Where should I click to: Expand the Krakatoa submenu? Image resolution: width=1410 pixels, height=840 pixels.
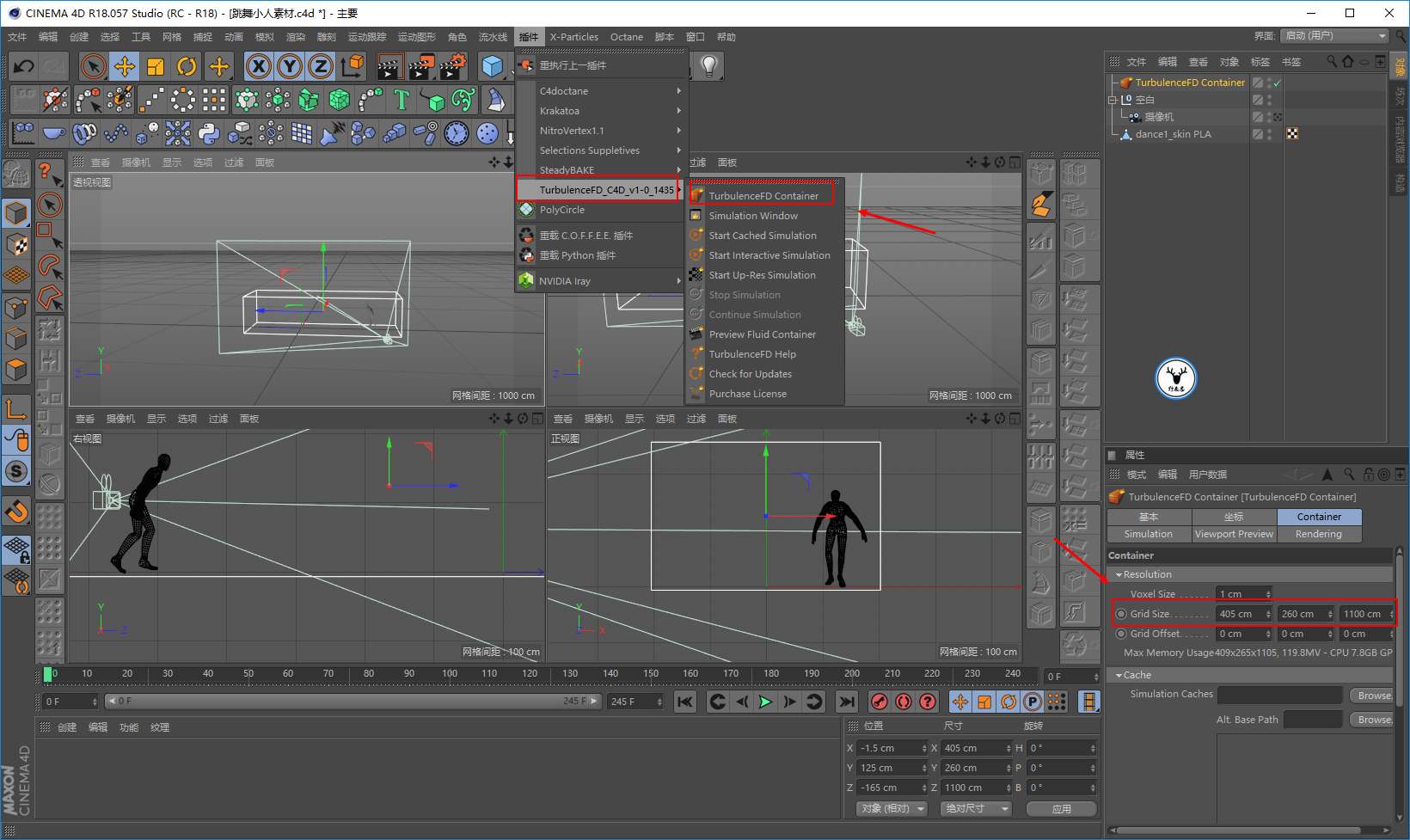pyautogui.click(x=601, y=111)
